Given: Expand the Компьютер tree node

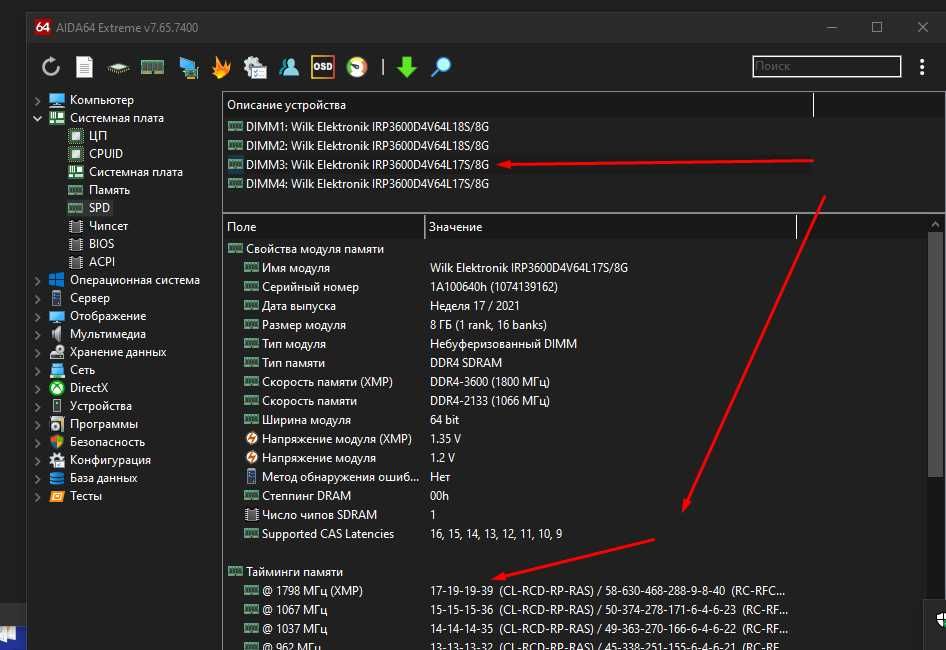Looking at the screenshot, I should [37, 100].
